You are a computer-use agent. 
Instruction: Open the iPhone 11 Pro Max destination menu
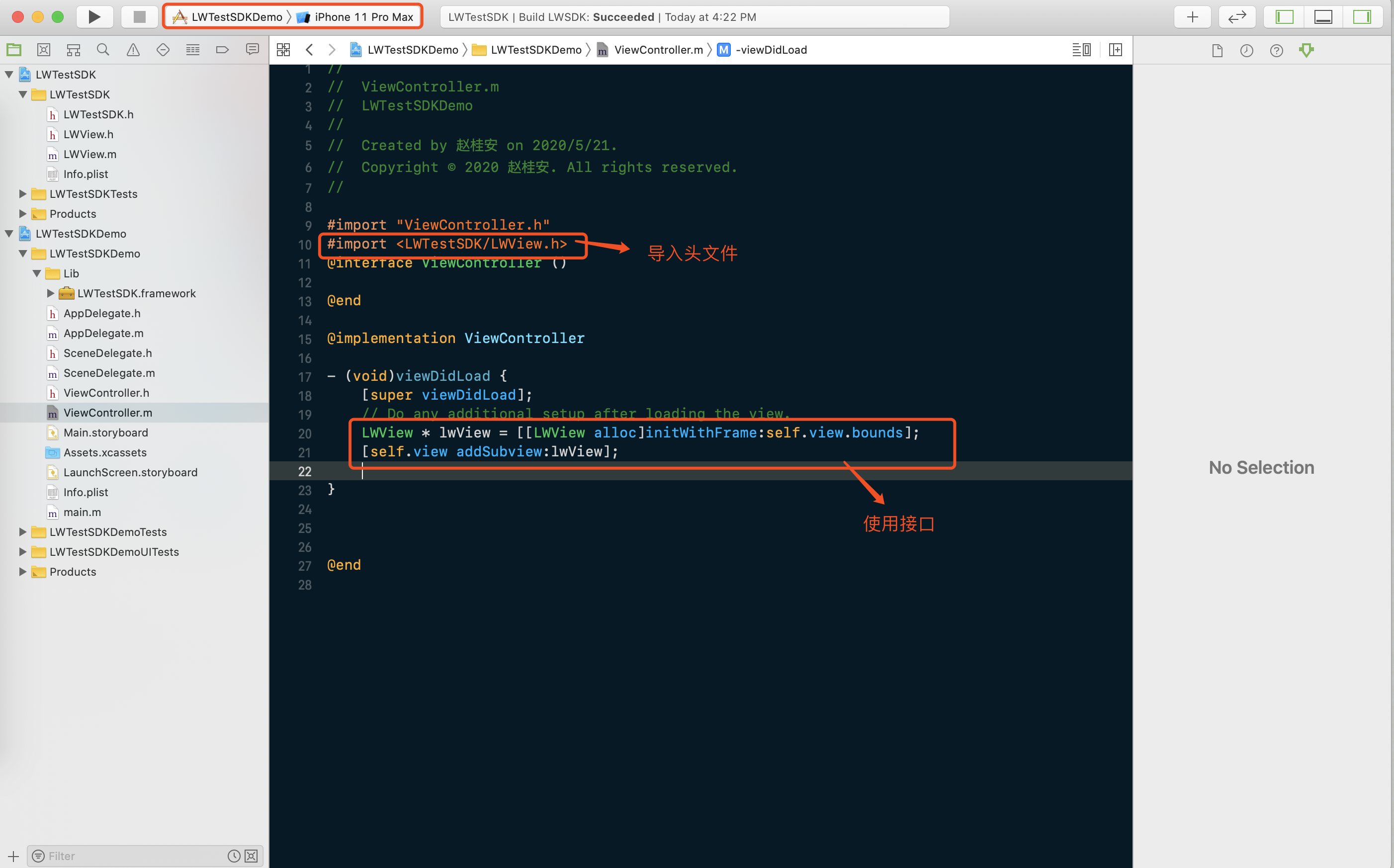(x=363, y=16)
